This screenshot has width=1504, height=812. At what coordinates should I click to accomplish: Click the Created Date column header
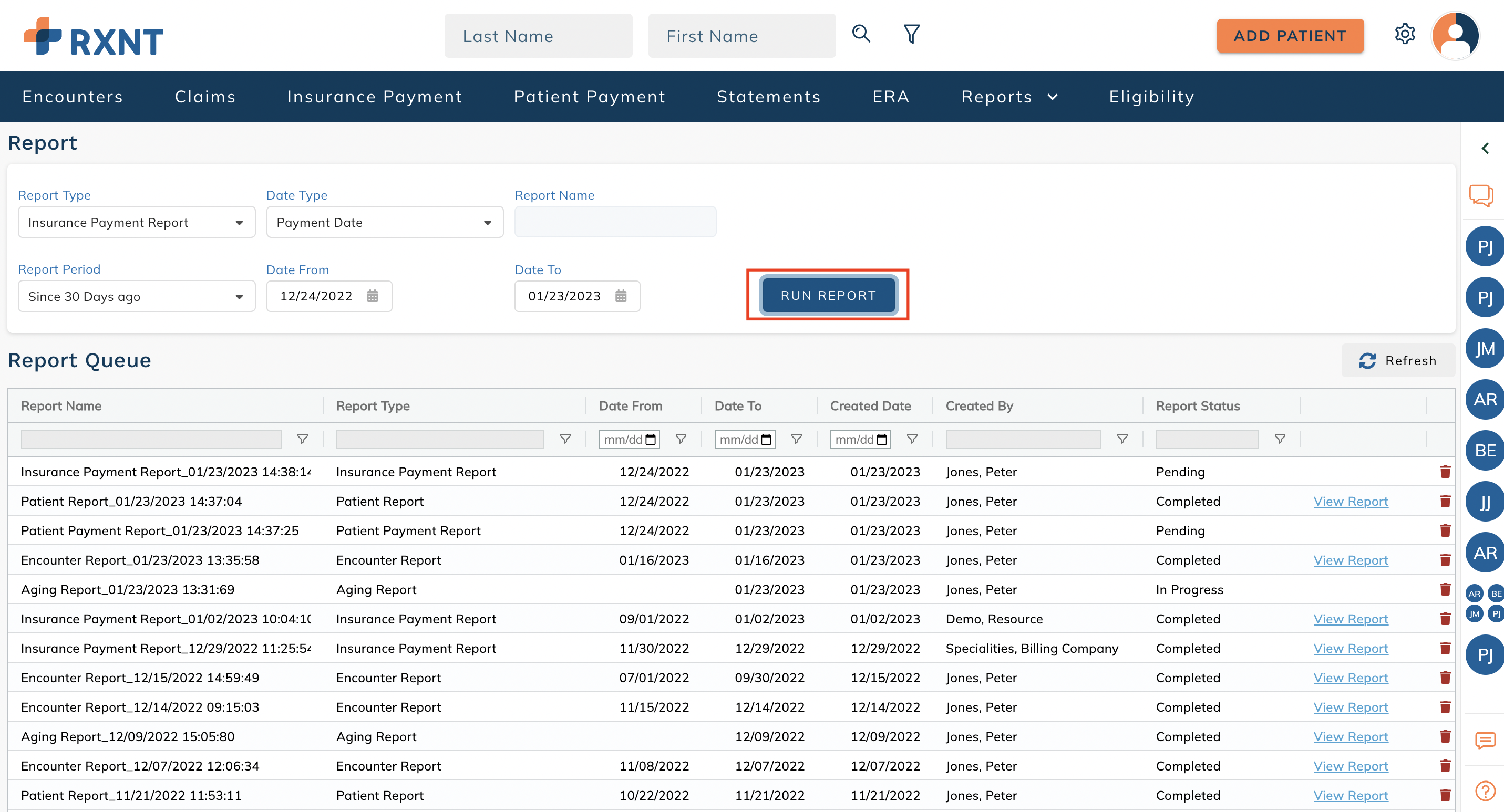tap(870, 406)
